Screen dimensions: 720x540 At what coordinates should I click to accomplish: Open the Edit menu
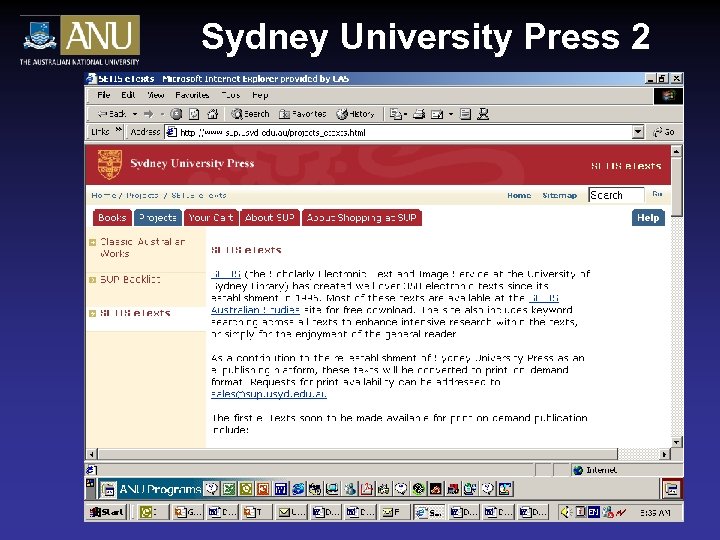click(128, 95)
